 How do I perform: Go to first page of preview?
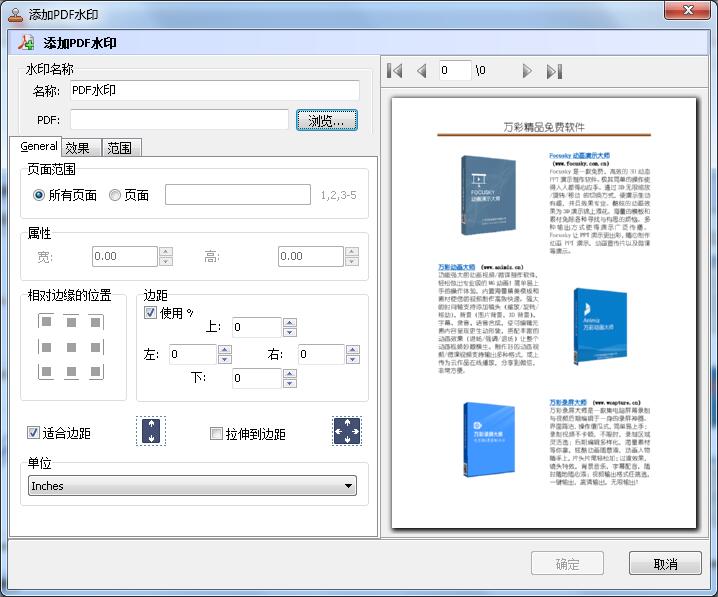(x=395, y=71)
